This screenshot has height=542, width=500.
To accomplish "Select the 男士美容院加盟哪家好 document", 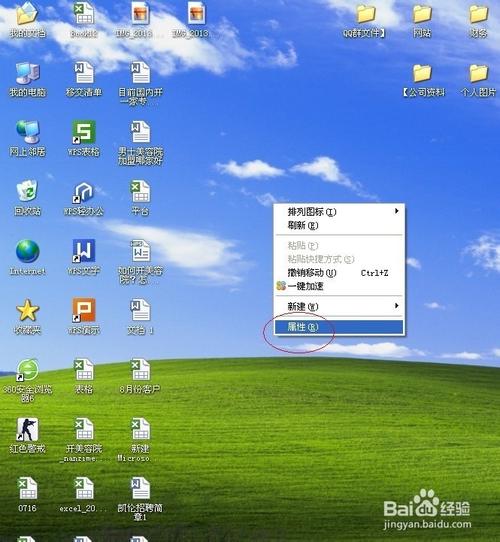I will tap(140, 132).
